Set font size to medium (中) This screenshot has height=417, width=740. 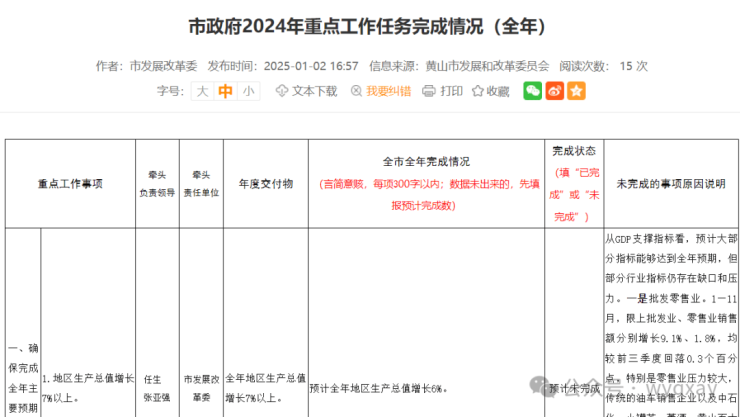click(x=225, y=91)
